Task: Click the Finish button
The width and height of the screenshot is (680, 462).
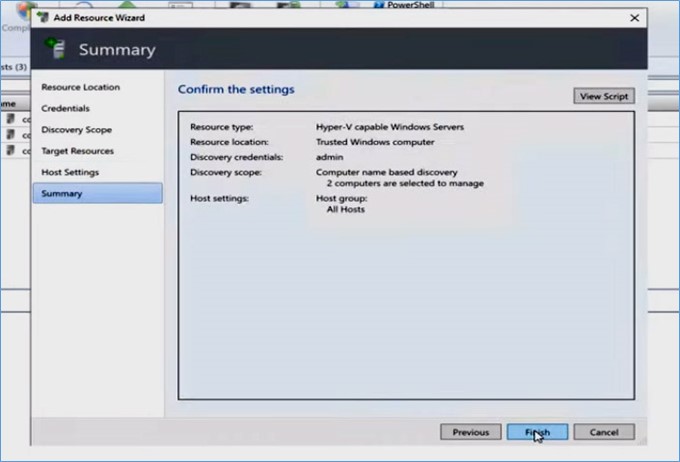Action: pos(537,432)
